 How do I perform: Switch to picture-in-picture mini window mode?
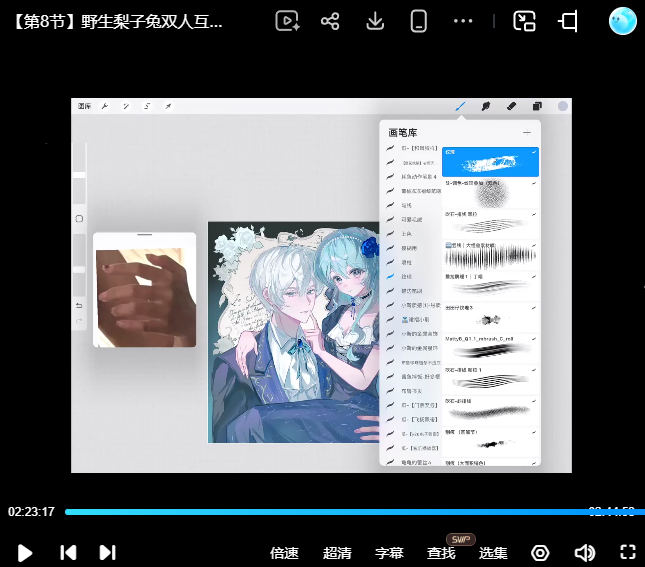click(524, 21)
